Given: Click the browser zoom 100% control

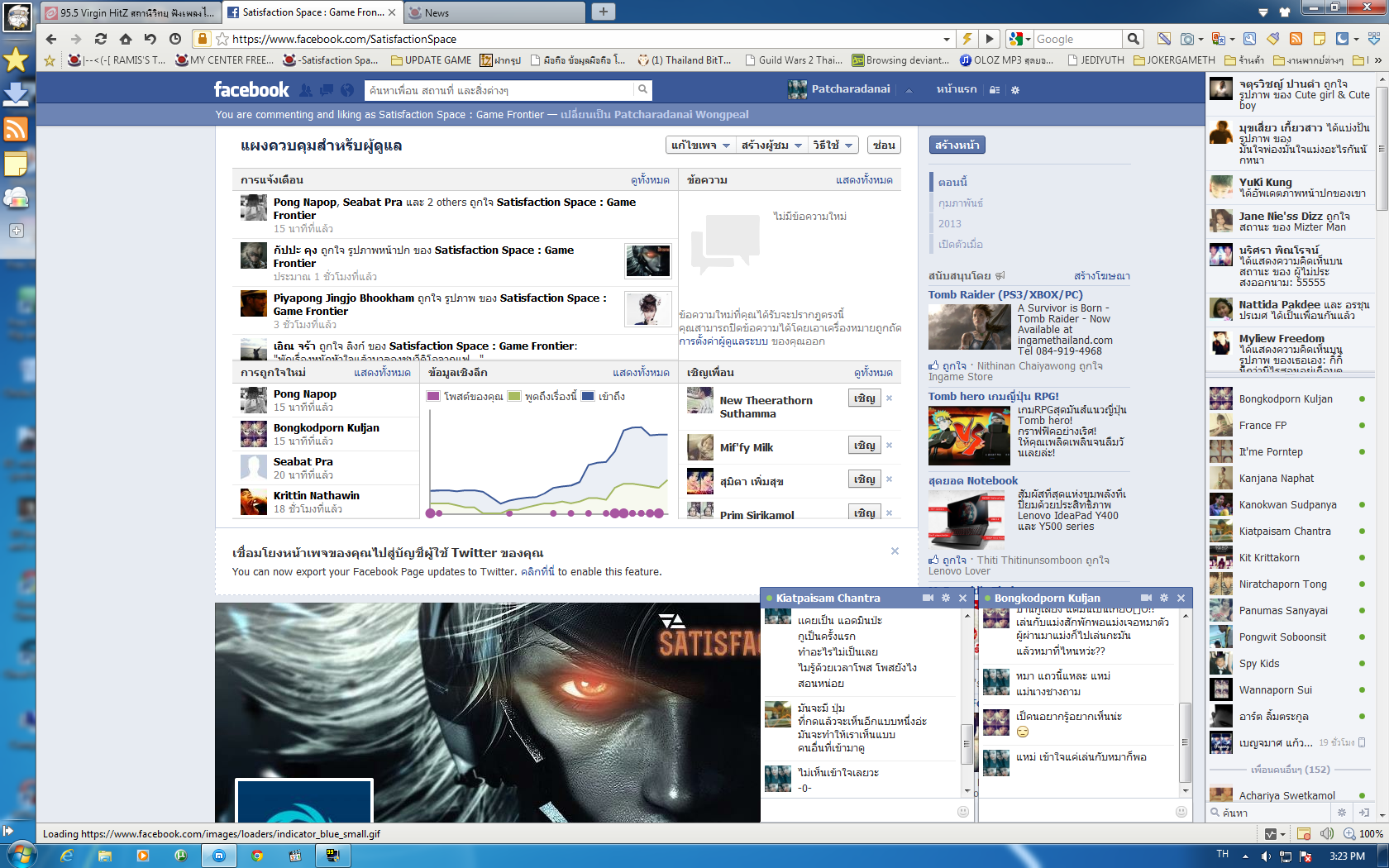Looking at the screenshot, I should click(x=1363, y=834).
